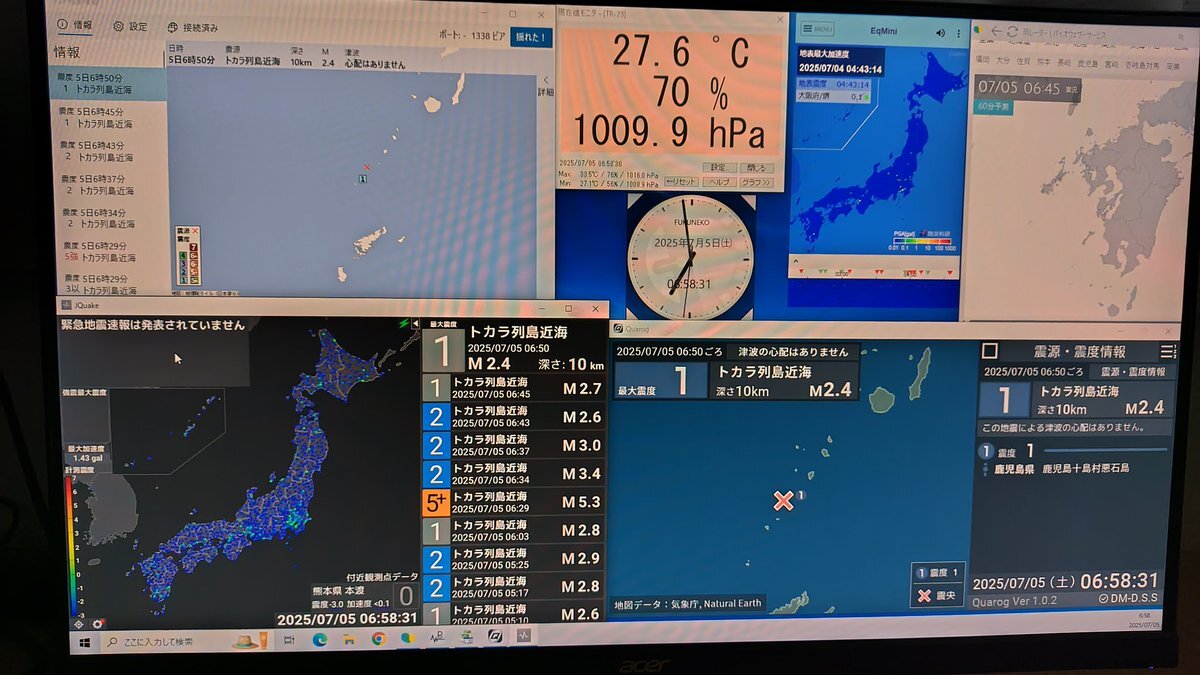This screenshot has width=1200, height=675.
Task: Click the reload icon in rain radar window
Action: [x=1011, y=32]
